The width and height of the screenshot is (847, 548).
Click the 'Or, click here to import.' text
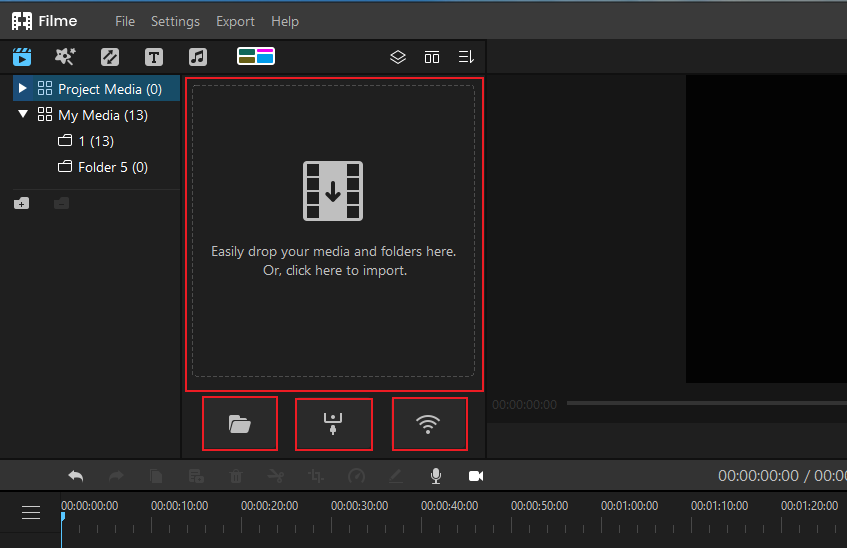(335, 270)
